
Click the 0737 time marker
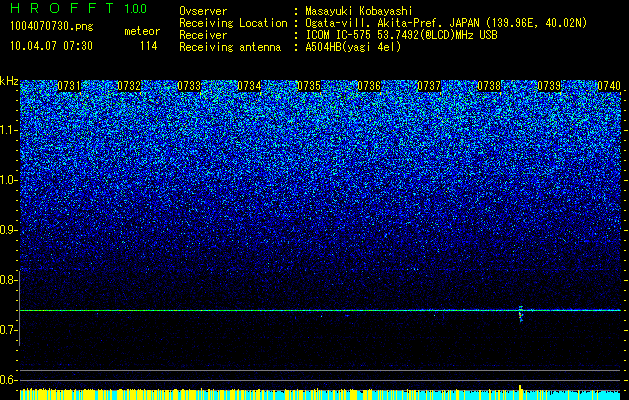pos(429,86)
